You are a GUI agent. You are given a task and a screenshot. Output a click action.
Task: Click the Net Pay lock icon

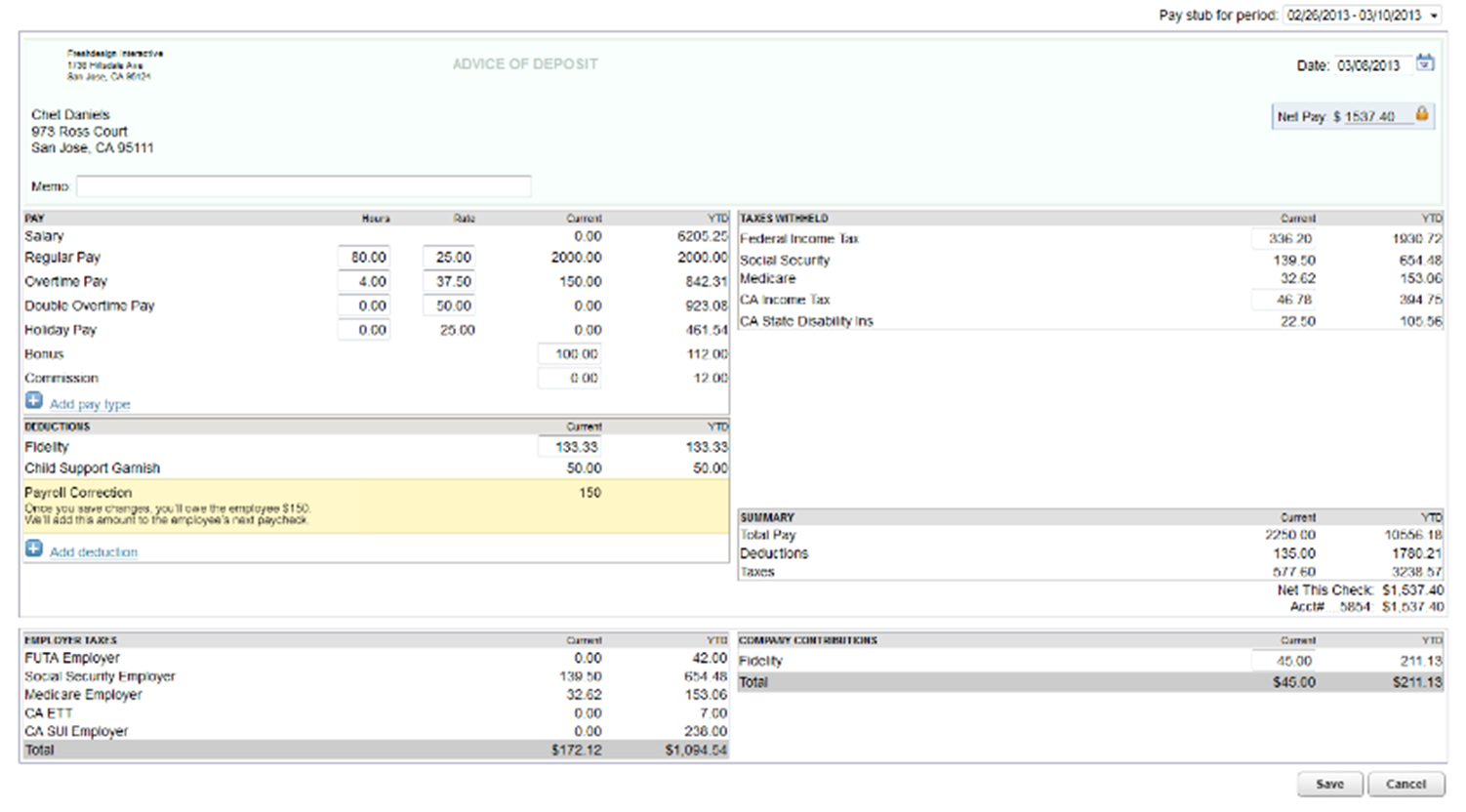(1422, 114)
